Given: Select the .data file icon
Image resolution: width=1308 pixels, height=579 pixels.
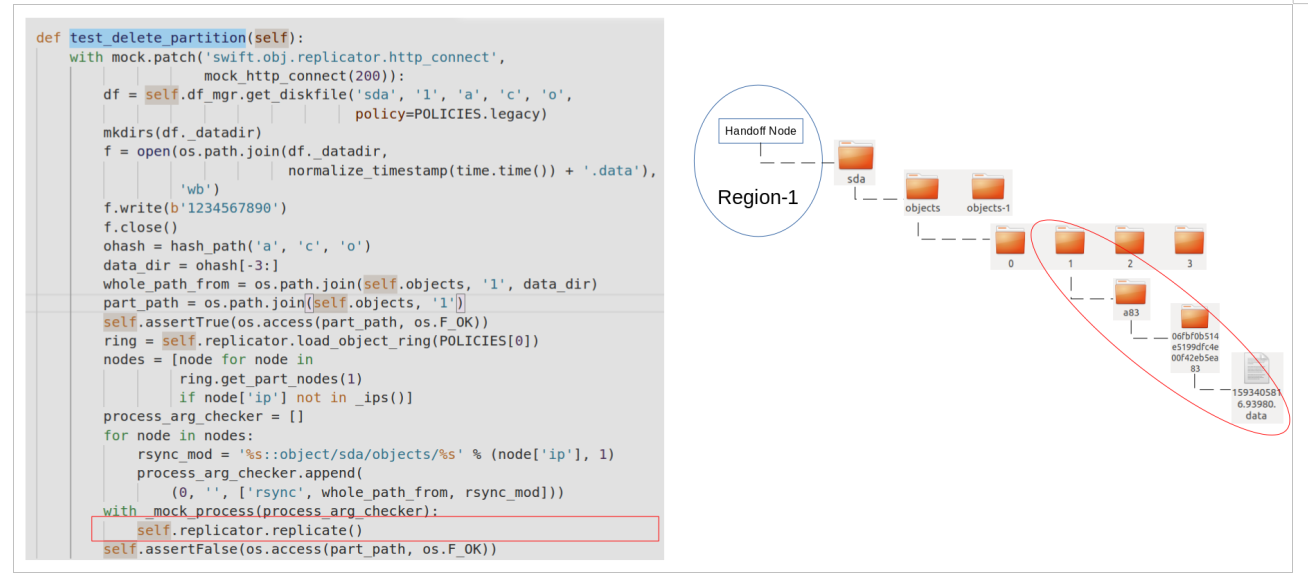Looking at the screenshot, I should point(1256,369).
